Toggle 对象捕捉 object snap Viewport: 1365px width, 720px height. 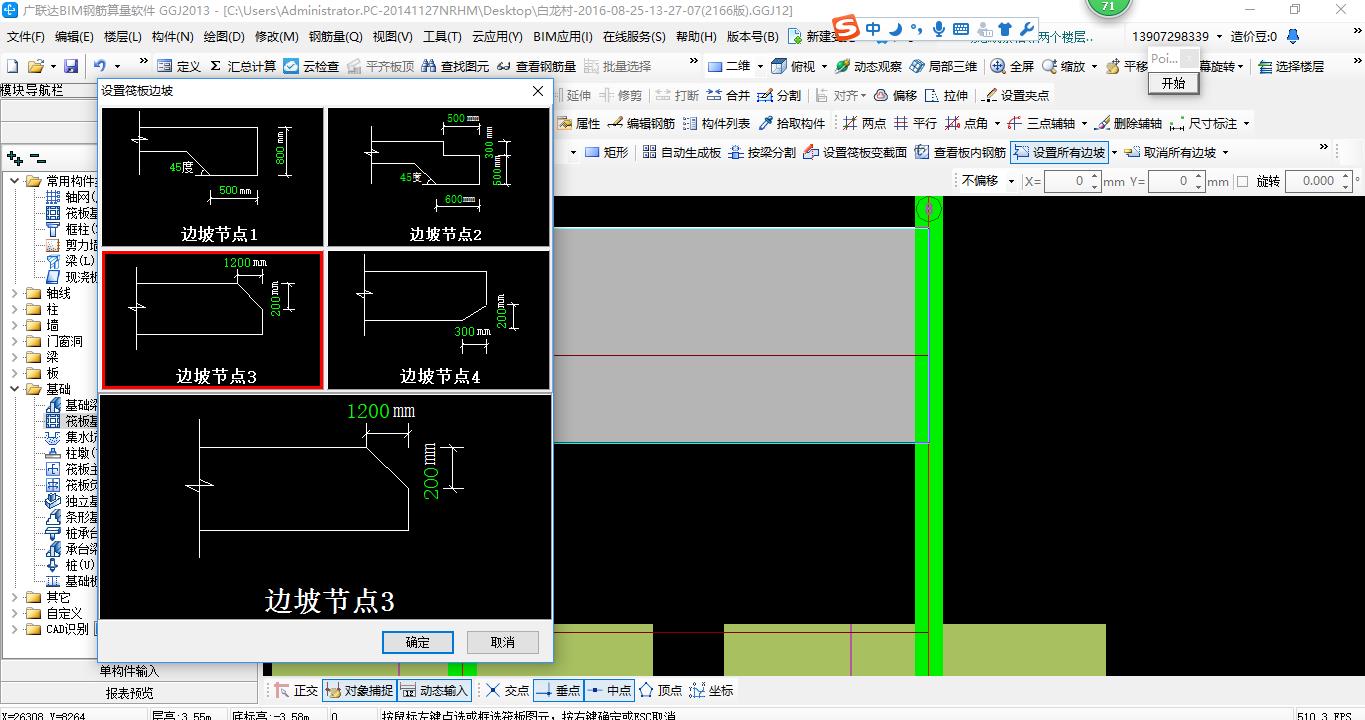tap(359, 690)
